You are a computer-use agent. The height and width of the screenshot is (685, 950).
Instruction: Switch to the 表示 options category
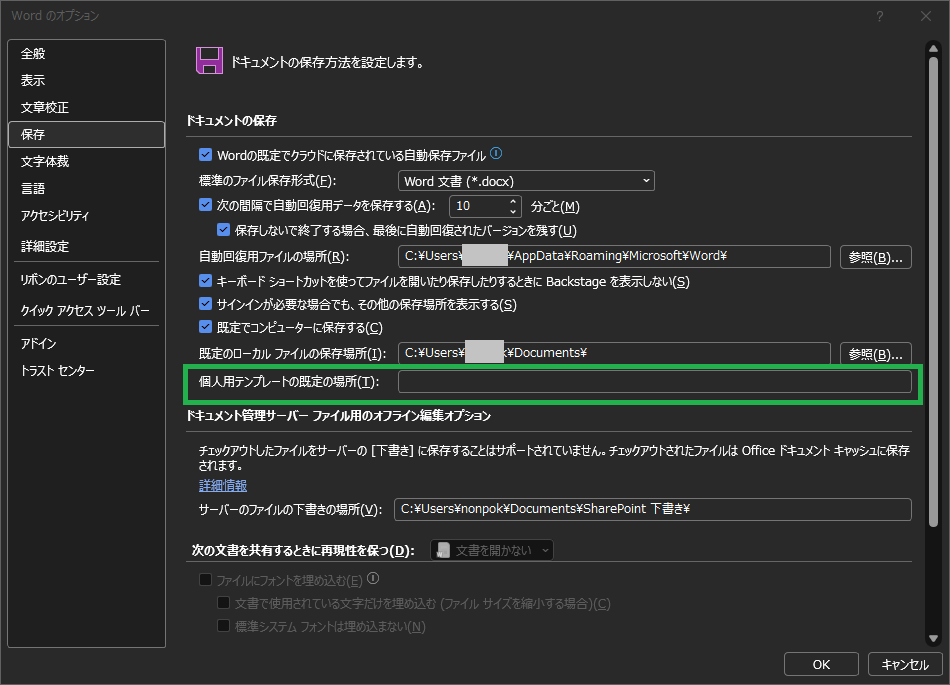(x=87, y=80)
